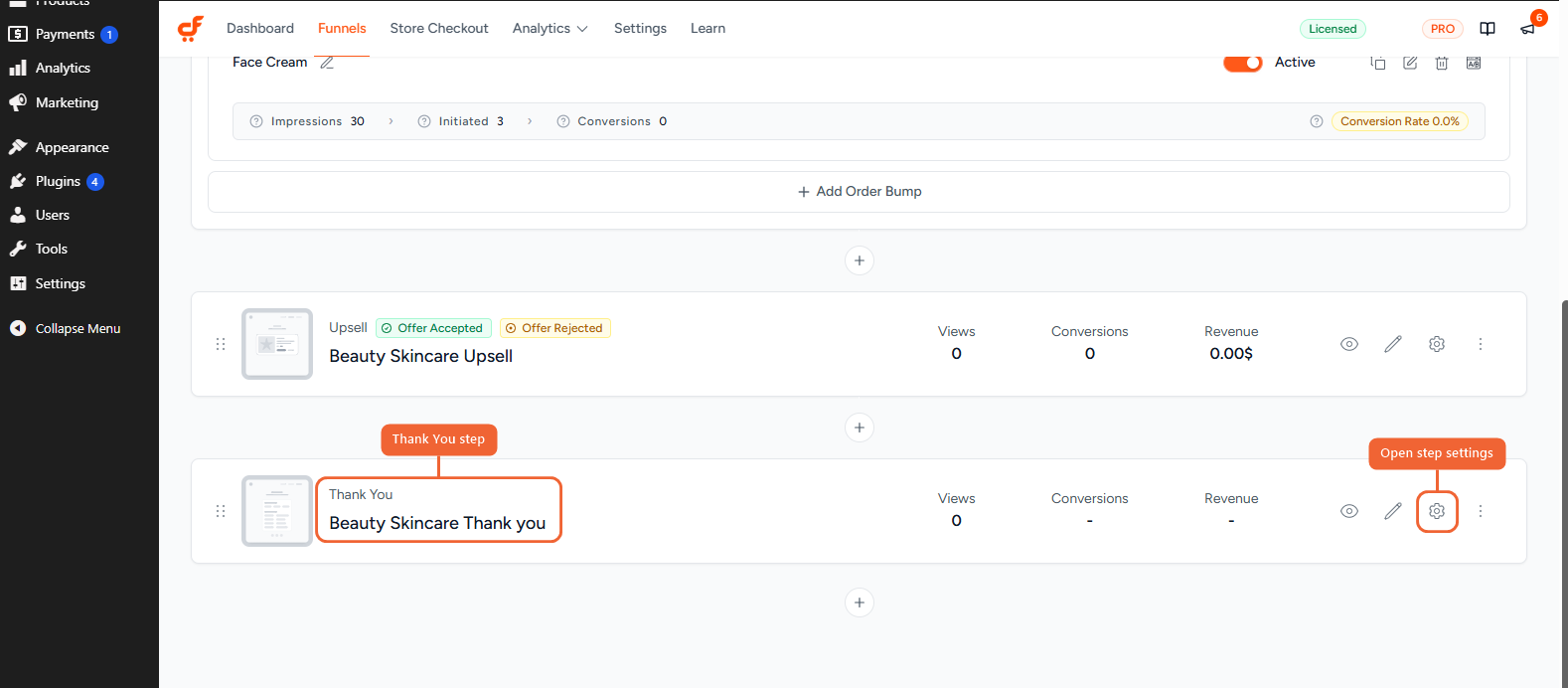The height and width of the screenshot is (688, 1568).
Task: Click the Offer Rejected tag
Action: point(555,328)
